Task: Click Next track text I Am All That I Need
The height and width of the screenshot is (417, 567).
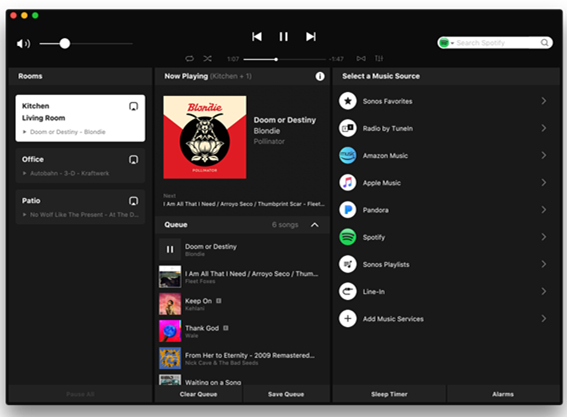Action: click(244, 204)
